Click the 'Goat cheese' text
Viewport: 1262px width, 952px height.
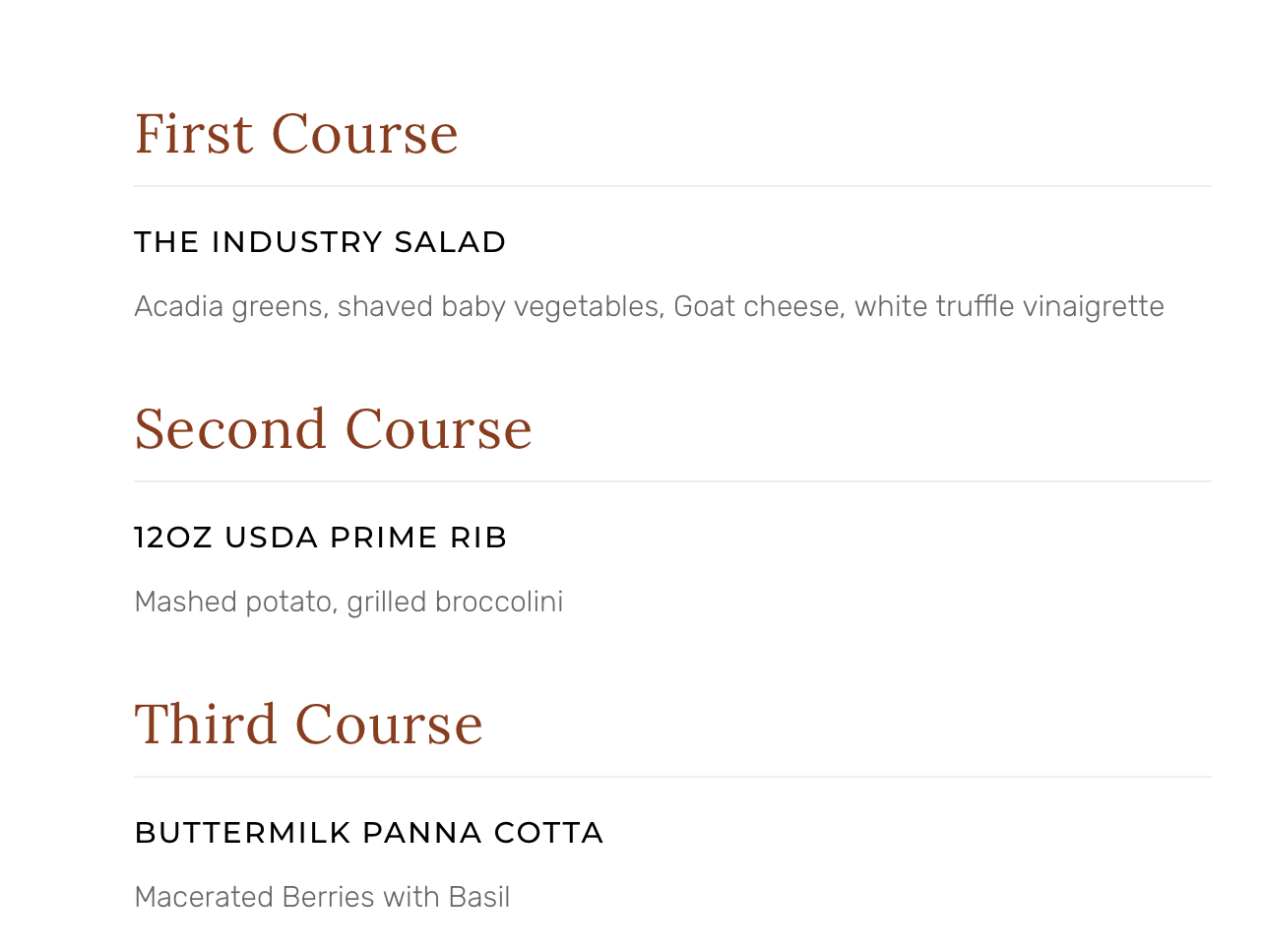coord(757,307)
